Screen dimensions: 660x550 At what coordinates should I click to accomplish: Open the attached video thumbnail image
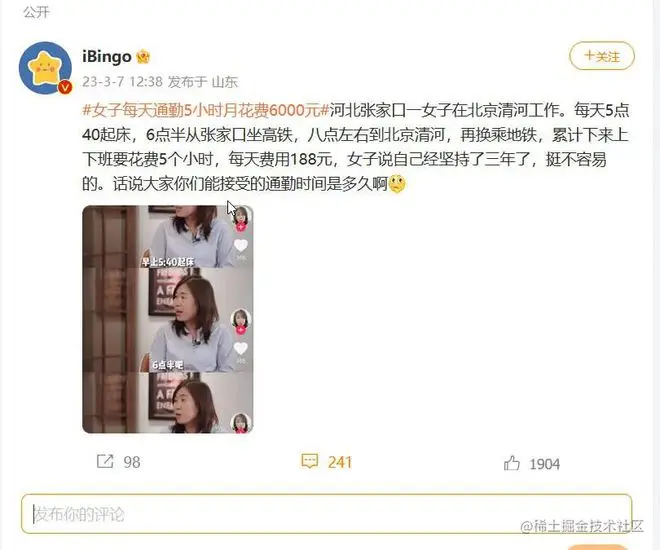click(x=168, y=319)
